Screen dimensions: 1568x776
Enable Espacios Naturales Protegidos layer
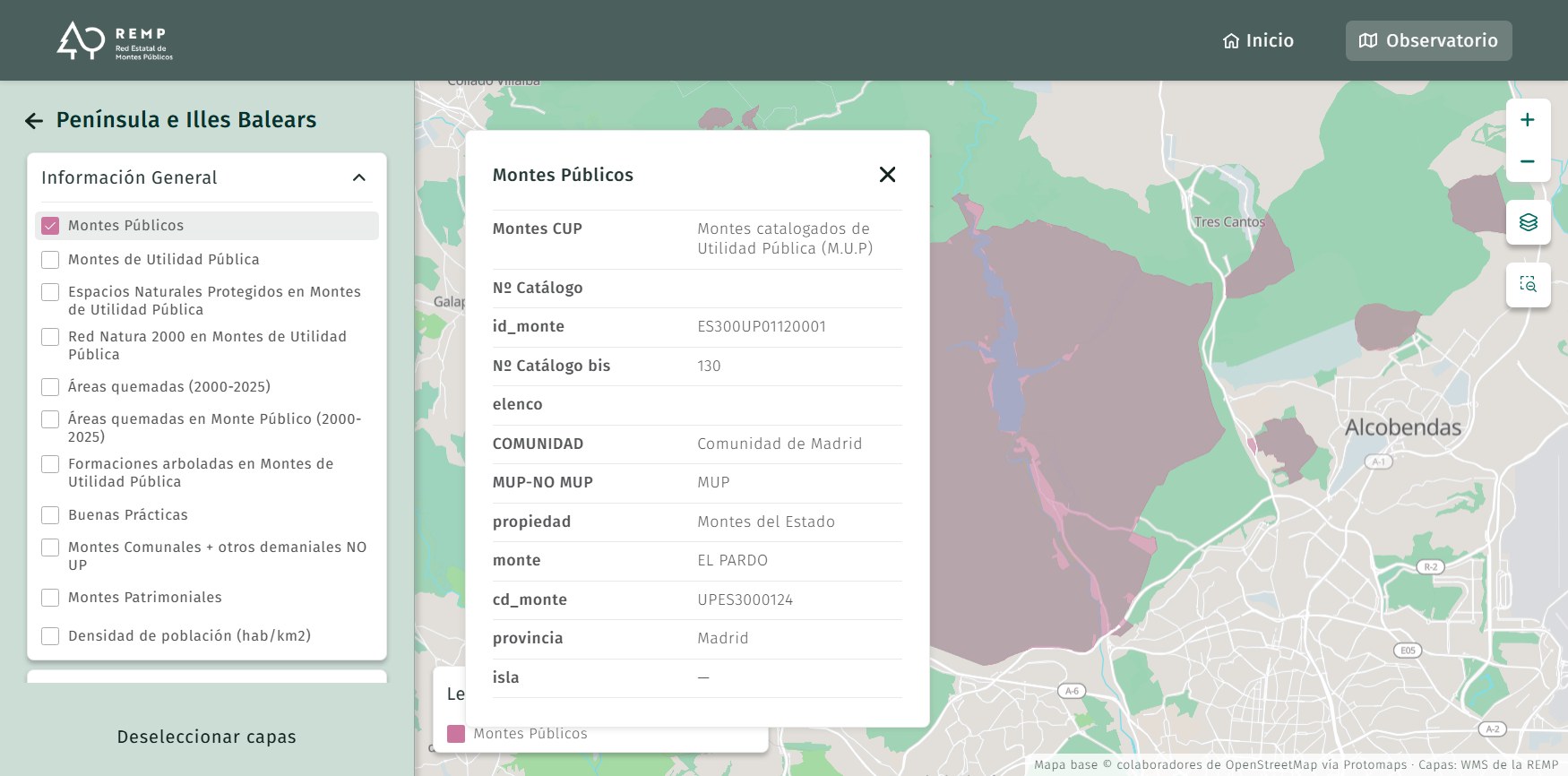point(50,292)
